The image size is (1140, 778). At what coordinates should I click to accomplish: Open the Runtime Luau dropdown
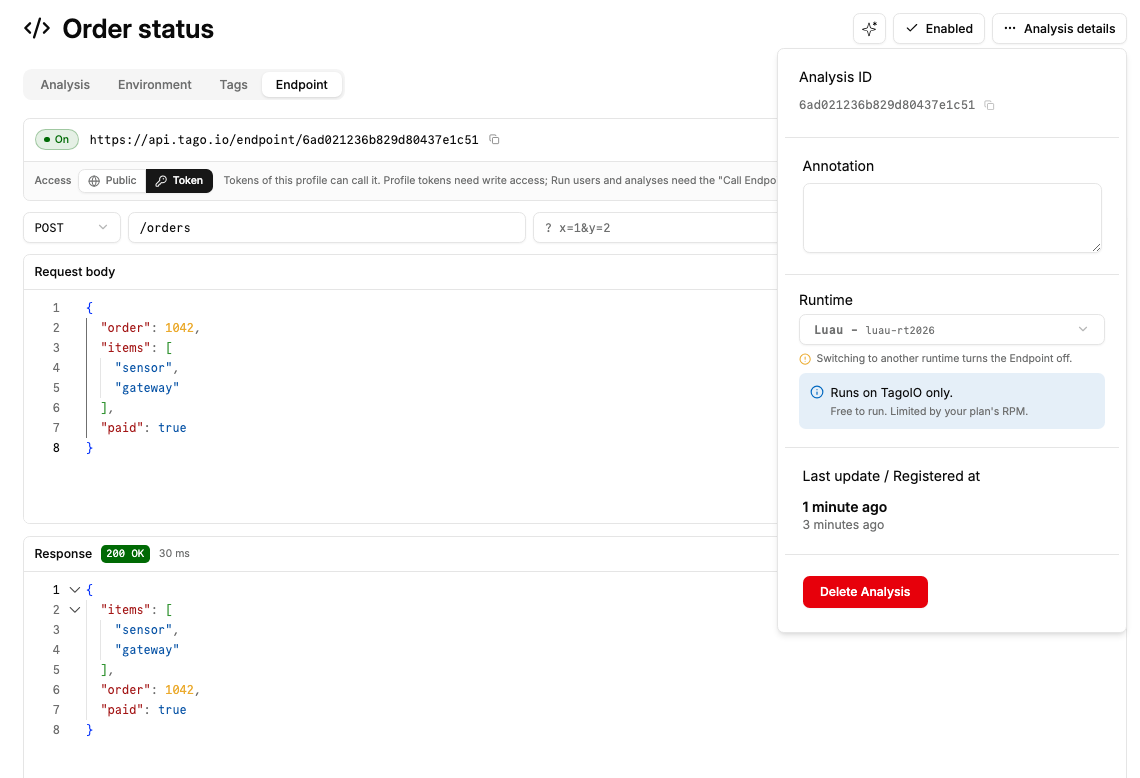click(x=951, y=329)
